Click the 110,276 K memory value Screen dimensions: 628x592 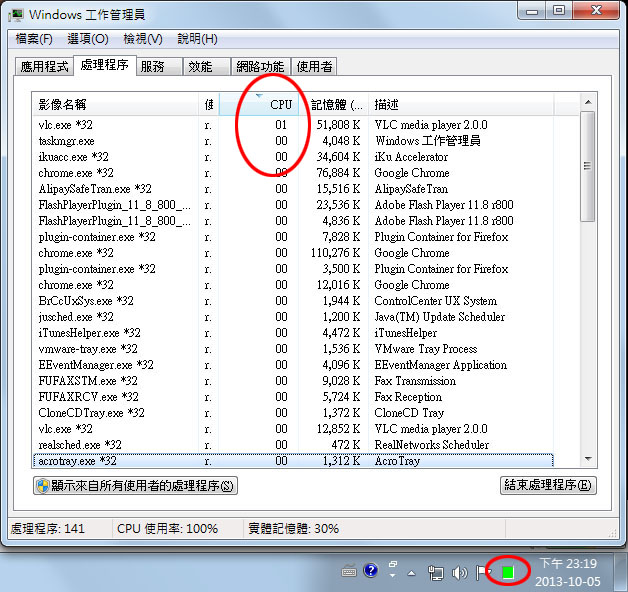coord(336,253)
